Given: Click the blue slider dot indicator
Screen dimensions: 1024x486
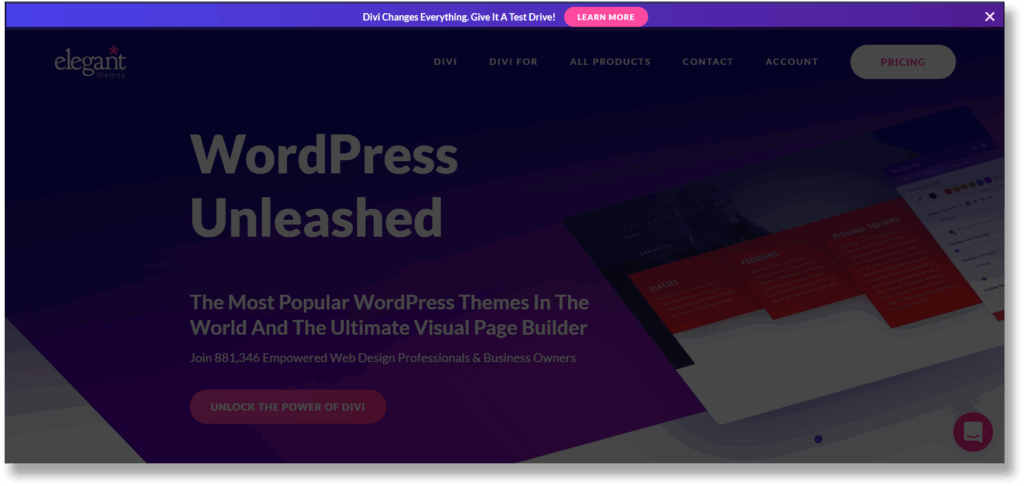Looking at the screenshot, I should (818, 439).
